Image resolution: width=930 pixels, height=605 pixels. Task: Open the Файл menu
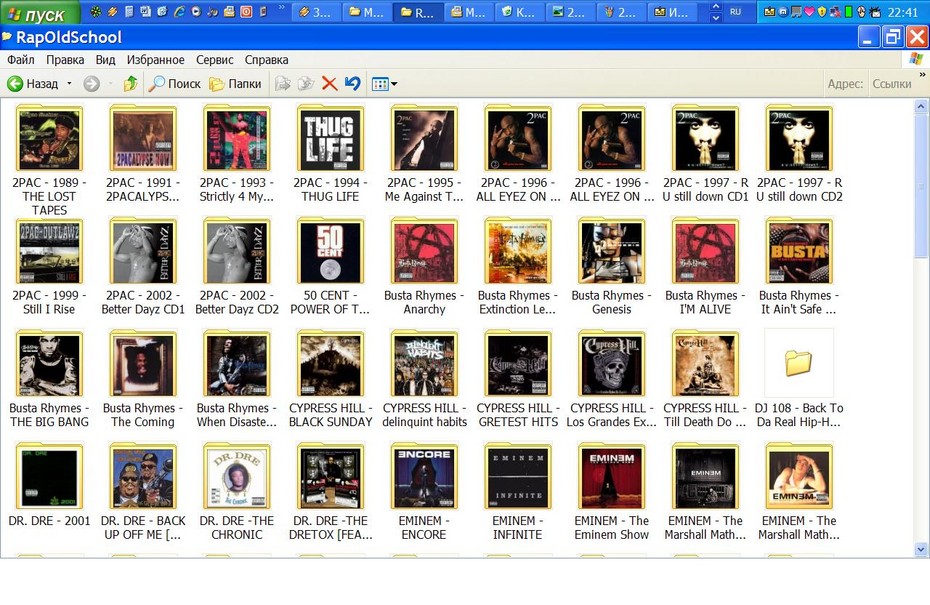tap(21, 59)
